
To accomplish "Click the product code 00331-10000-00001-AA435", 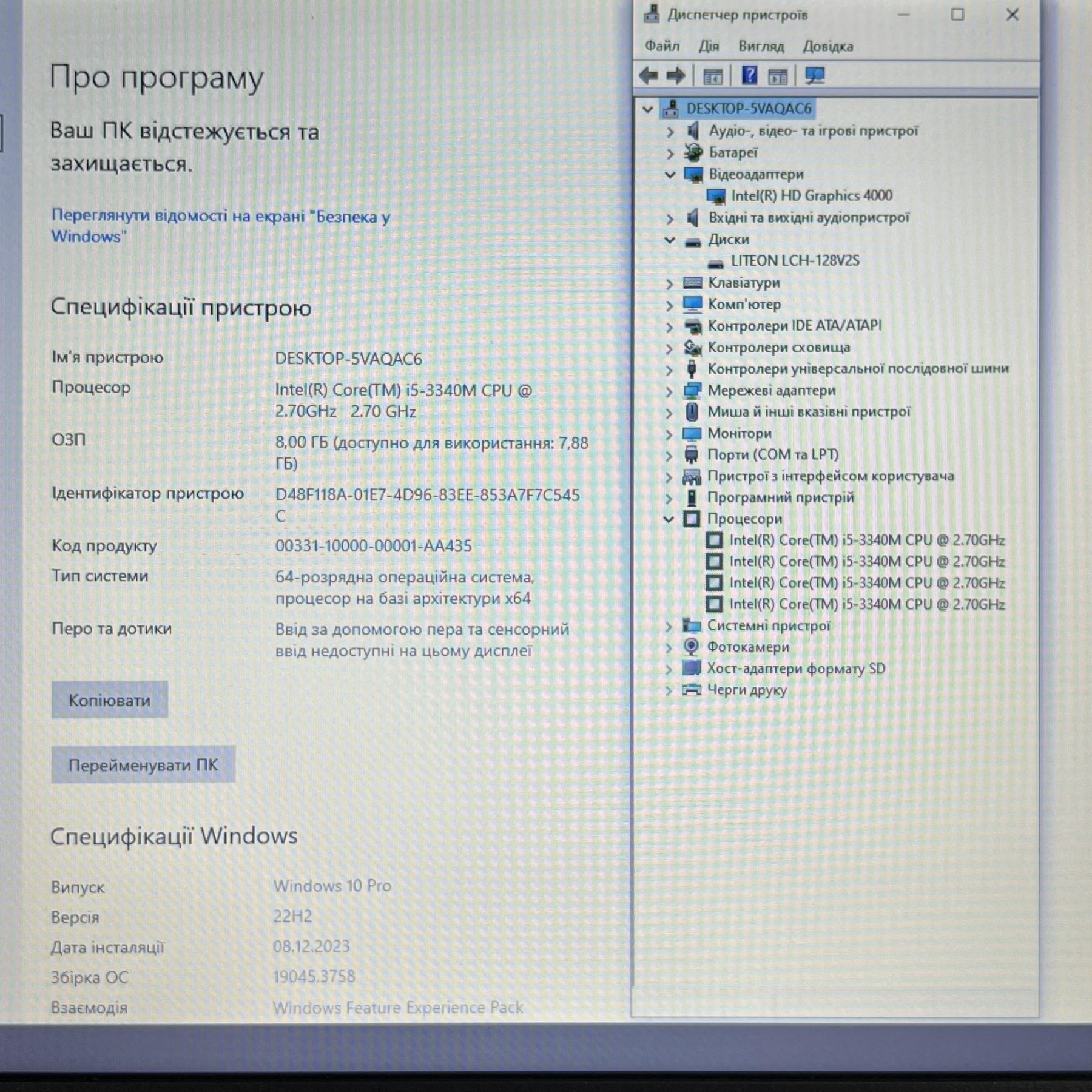I will 373,545.
